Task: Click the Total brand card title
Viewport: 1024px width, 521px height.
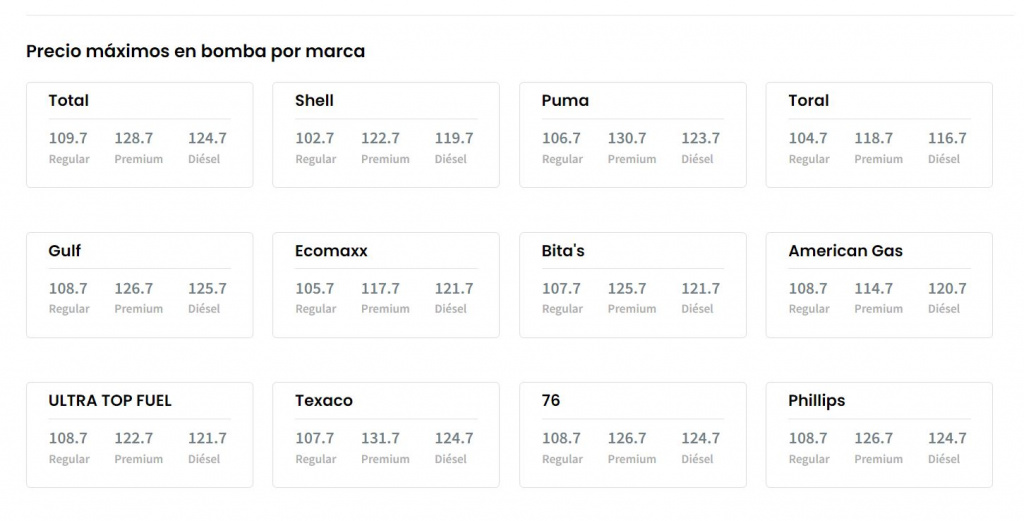Action: point(69,101)
